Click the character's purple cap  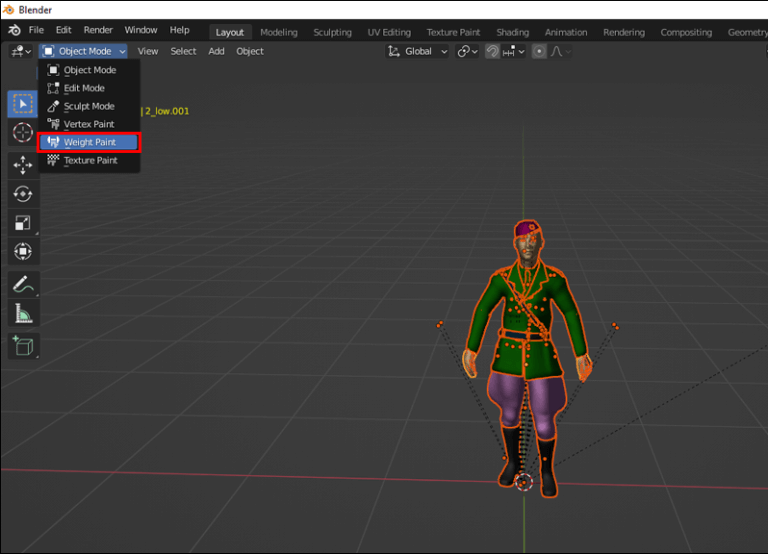point(528,229)
